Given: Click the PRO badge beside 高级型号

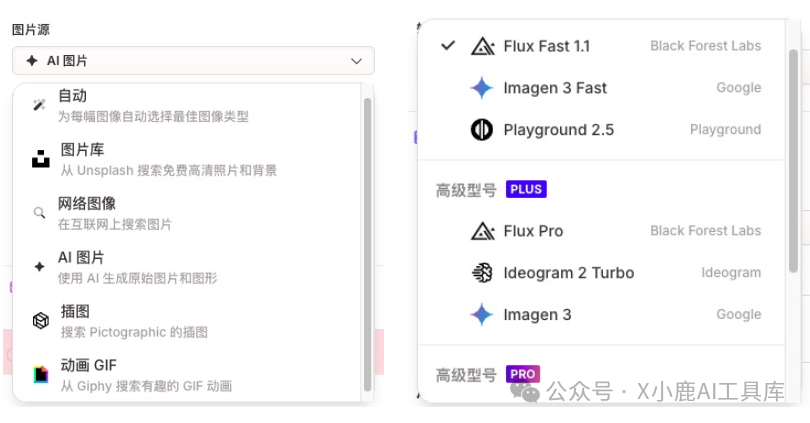Looking at the screenshot, I should 523,374.
